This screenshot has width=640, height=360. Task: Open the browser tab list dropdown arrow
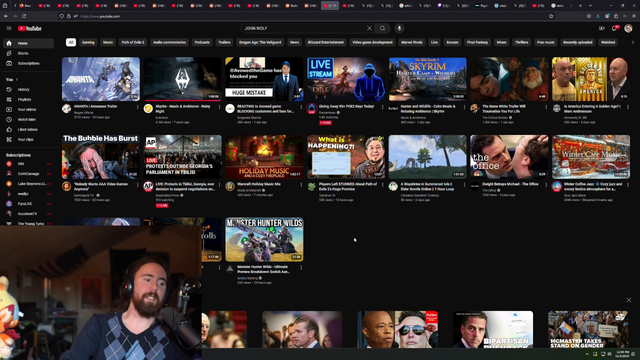[590, 6]
